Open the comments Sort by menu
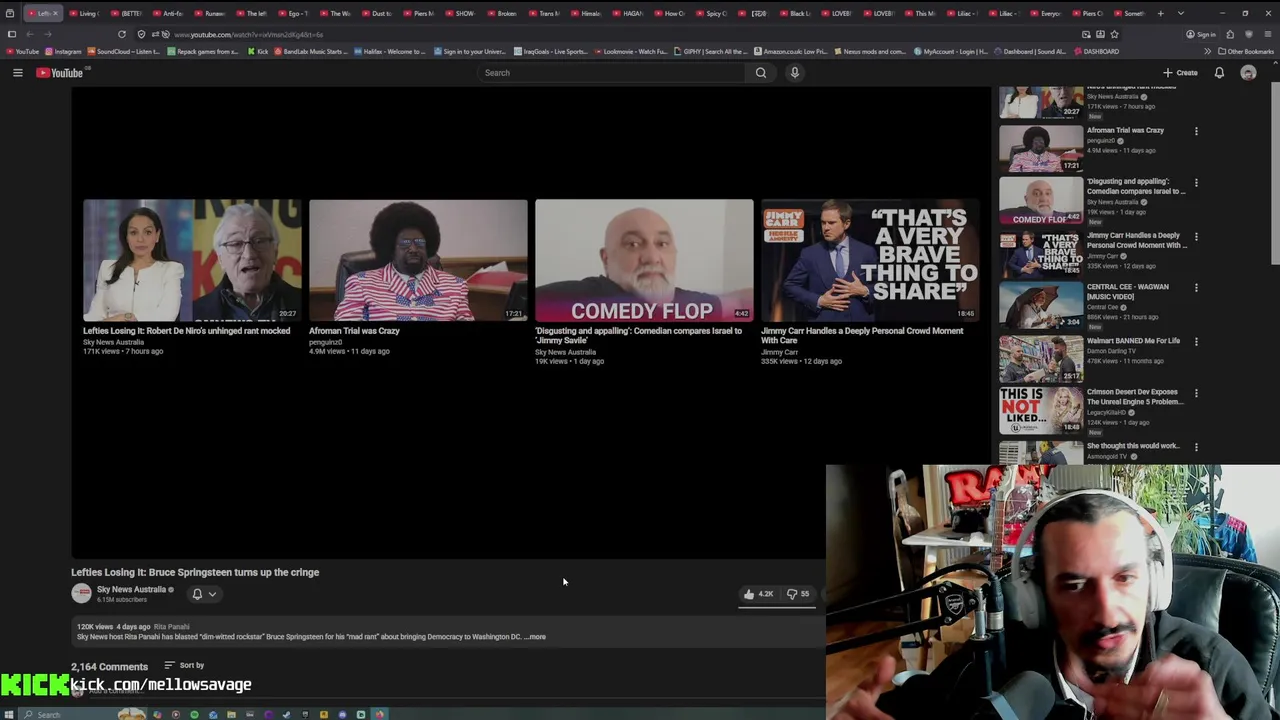Screen dimensions: 1280x720 point(185,665)
